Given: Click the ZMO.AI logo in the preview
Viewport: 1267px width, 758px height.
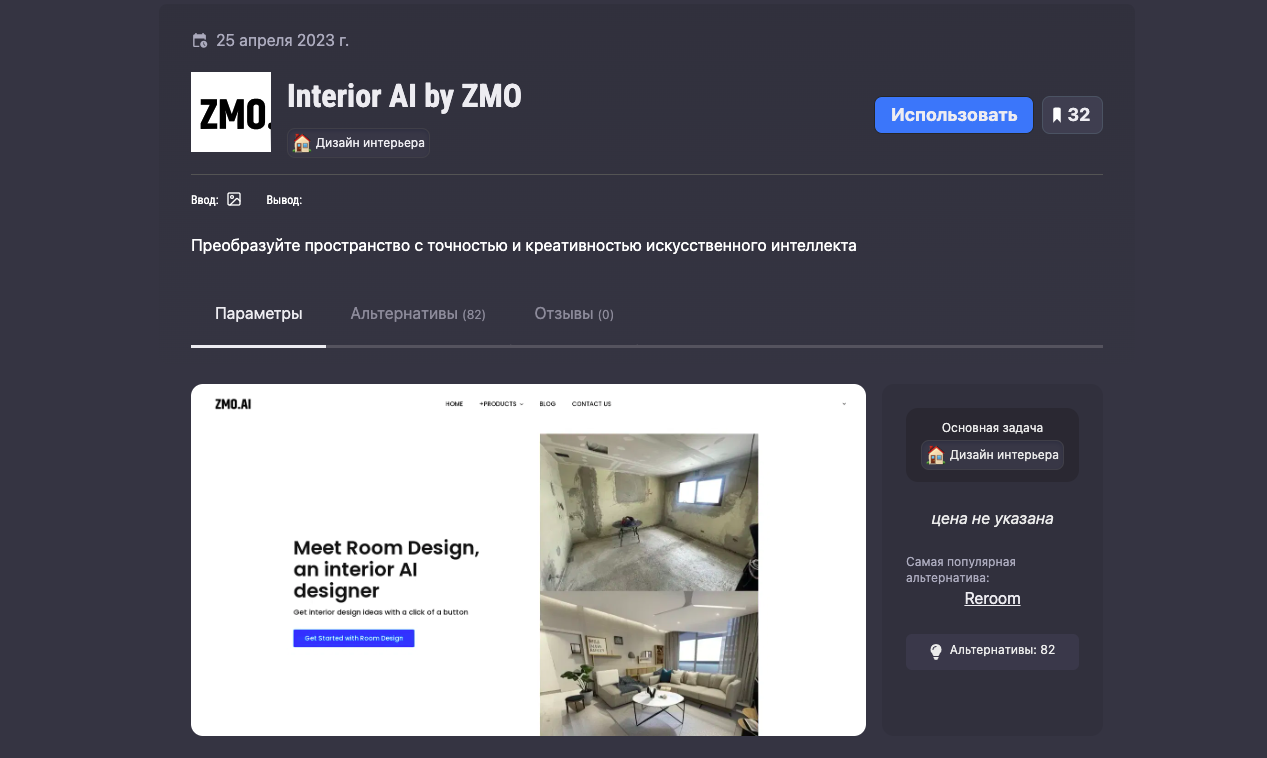Looking at the screenshot, I should pyautogui.click(x=233, y=404).
